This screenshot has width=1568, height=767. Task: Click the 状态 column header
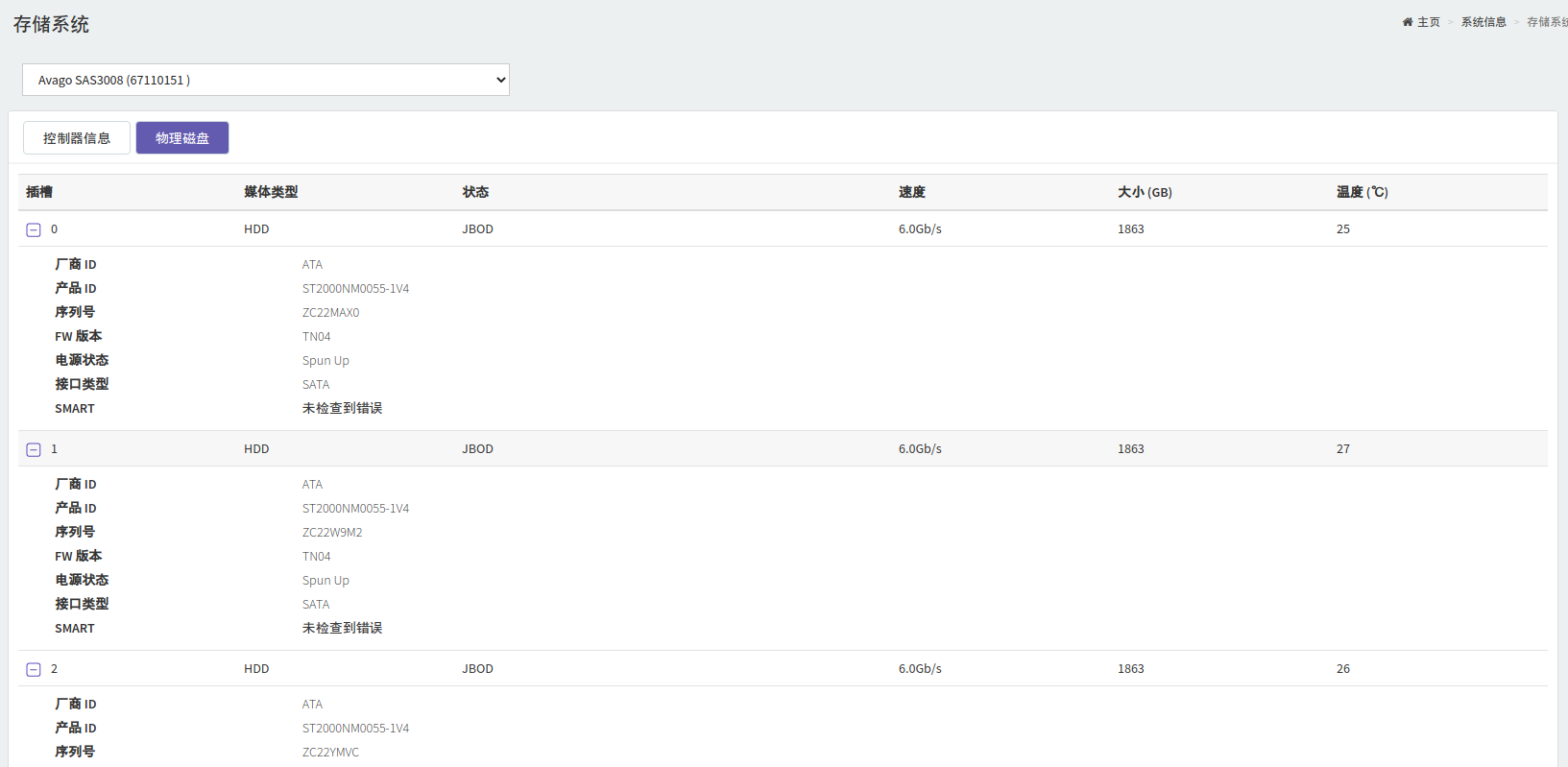coord(475,192)
